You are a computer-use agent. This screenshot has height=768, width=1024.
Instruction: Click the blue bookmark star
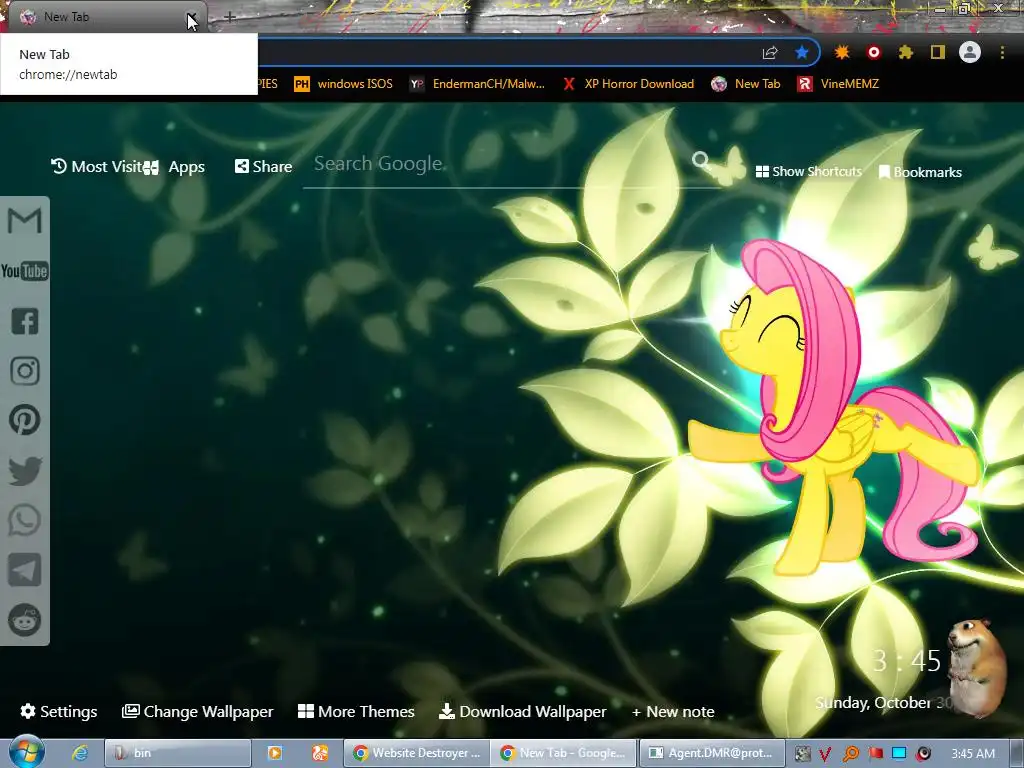click(802, 53)
